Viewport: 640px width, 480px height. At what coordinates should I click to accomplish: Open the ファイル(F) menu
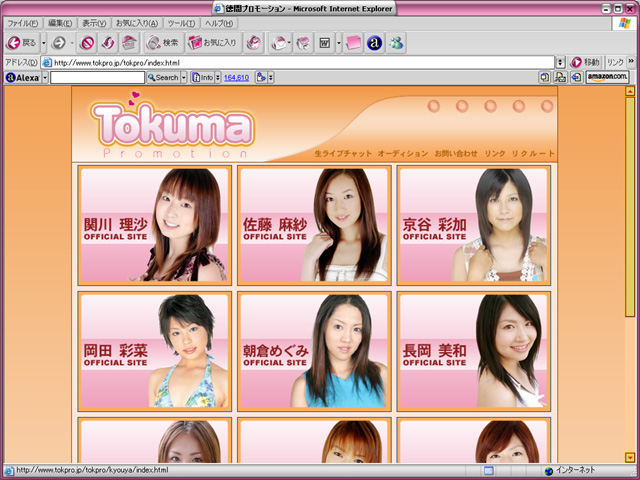(22, 23)
